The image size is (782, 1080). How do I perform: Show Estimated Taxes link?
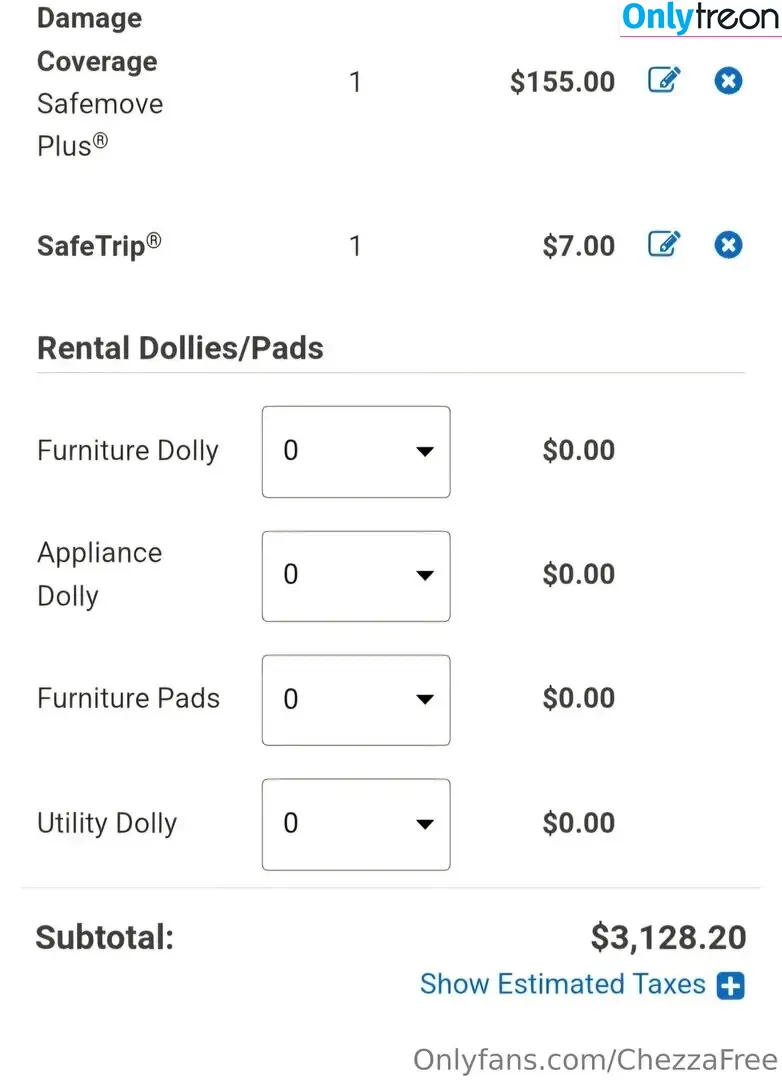pyautogui.click(x=563, y=984)
